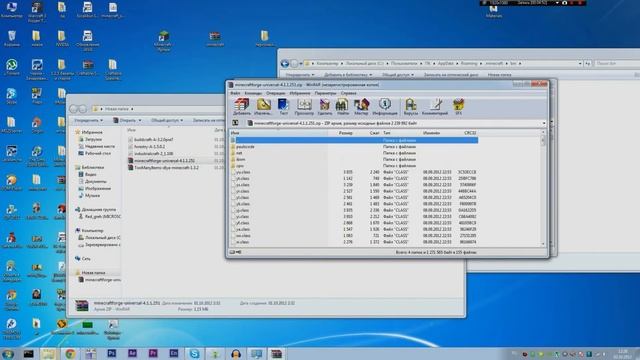640x360 pixels.
Task: Click the Комментарий (Comment) icon in WinRAR
Action: click(435, 107)
